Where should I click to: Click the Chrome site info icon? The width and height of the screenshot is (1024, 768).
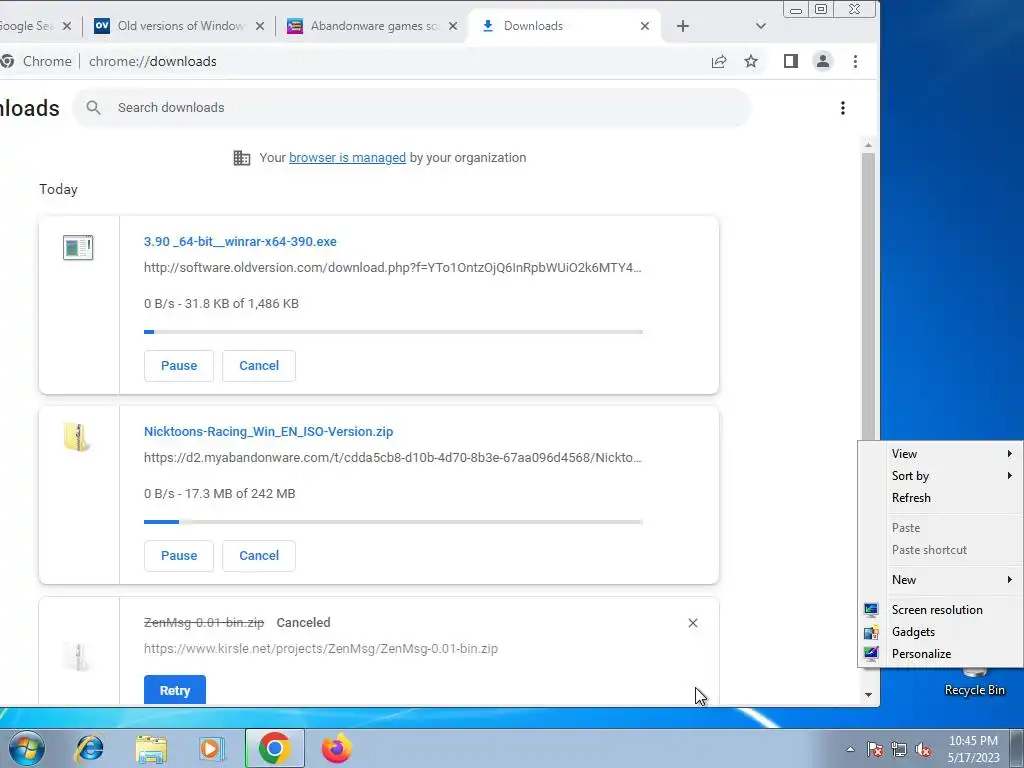[x=7, y=61]
